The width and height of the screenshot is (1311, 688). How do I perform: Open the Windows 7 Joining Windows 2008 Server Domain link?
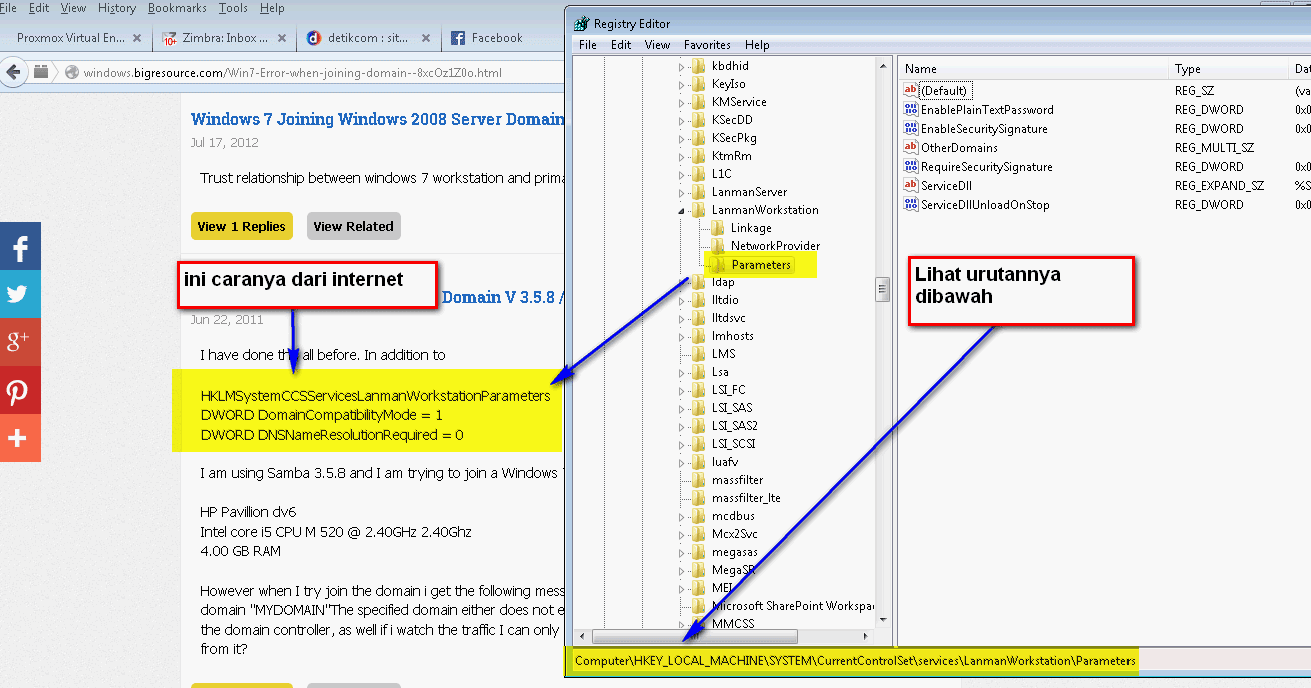tap(377, 119)
